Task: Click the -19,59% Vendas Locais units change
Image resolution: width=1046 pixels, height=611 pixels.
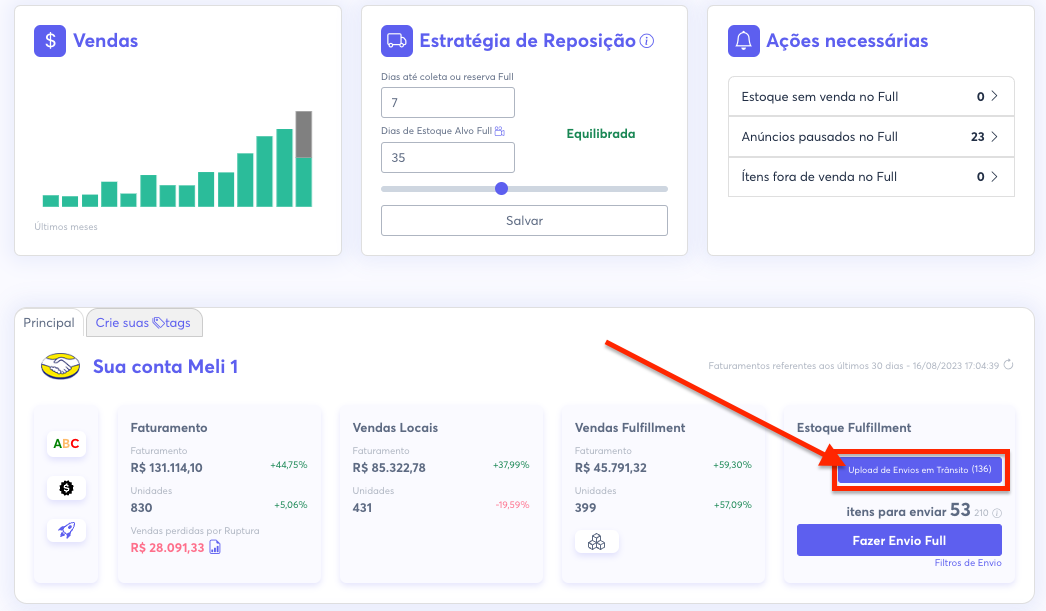Action: 512,505
